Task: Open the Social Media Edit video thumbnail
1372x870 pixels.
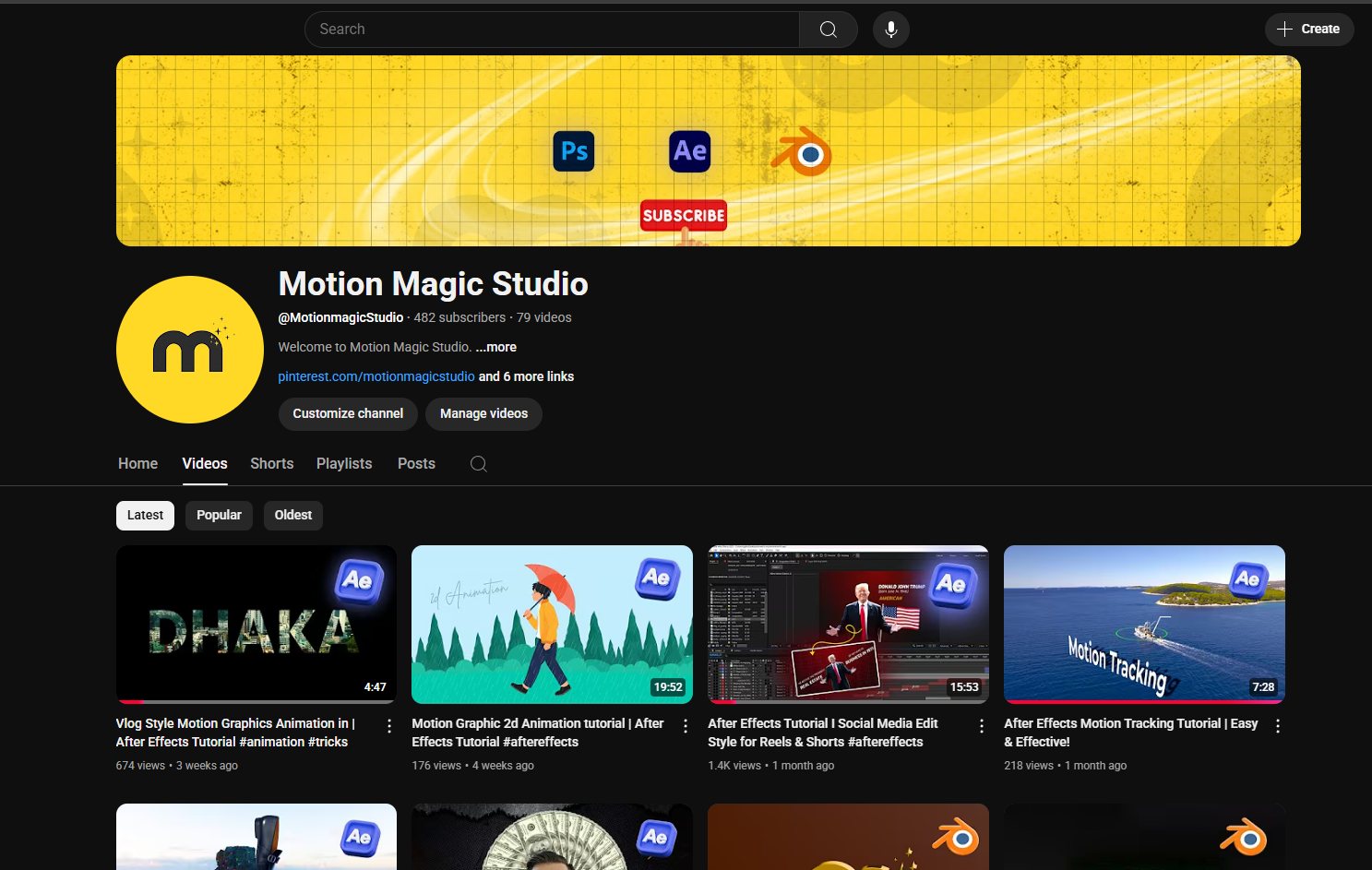Action: 848,625
